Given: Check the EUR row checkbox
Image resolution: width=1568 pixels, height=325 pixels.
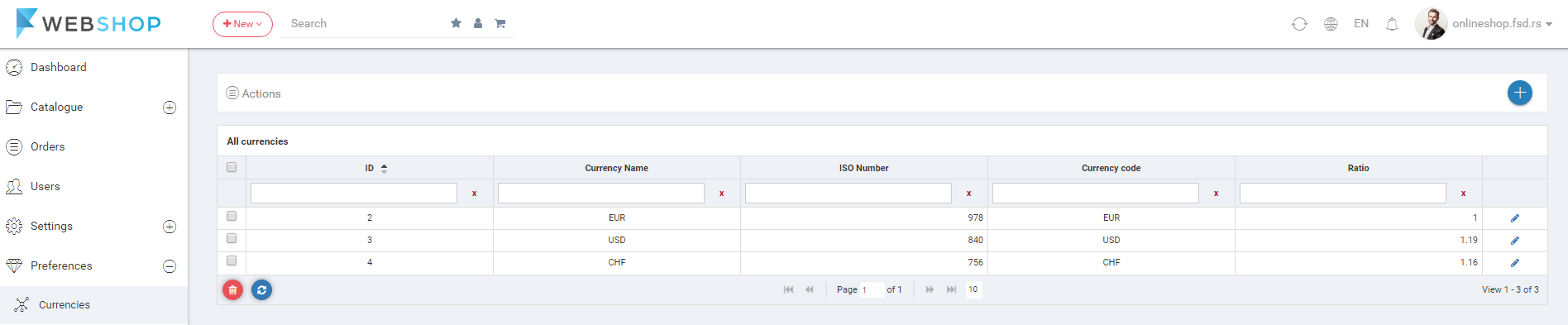Looking at the screenshot, I should [x=232, y=216].
